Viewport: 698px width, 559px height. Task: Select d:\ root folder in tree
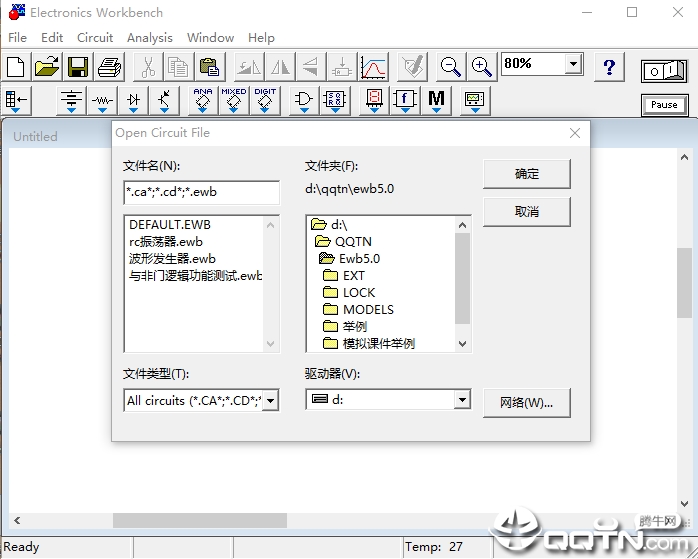329,225
